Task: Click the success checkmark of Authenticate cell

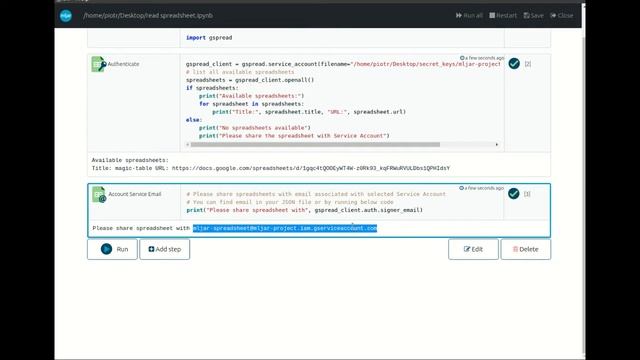Action: click(x=514, y=64)
